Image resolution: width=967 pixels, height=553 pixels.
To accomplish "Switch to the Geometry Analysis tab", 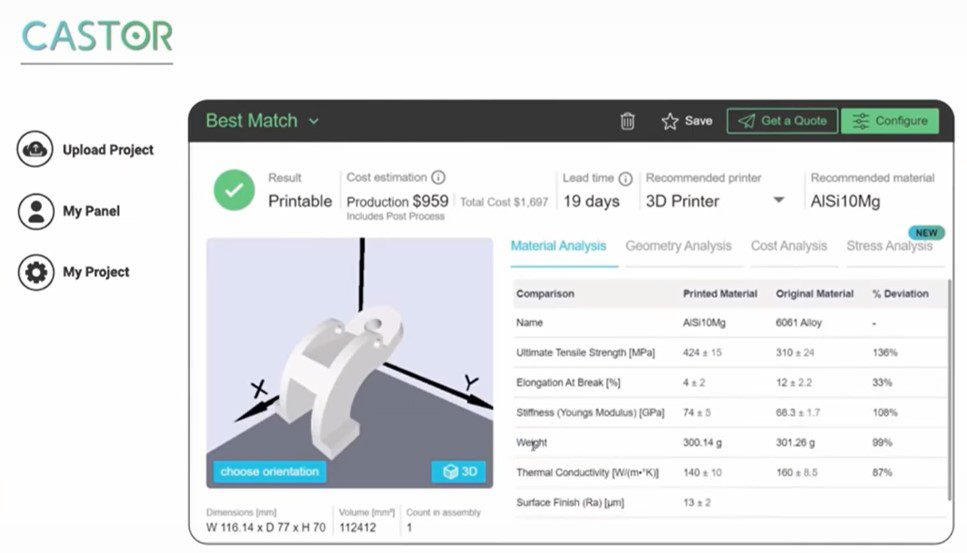I will pyautogui.click(x=678, y=246).
